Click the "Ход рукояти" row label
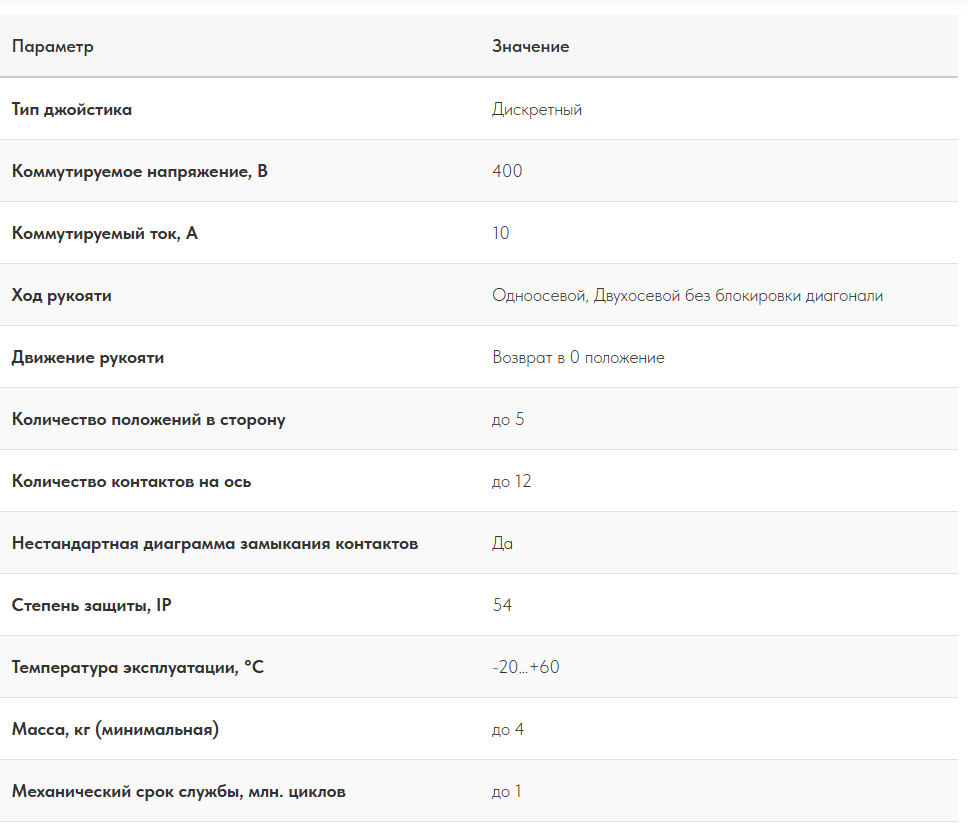This screenshot has height=828, width=968. coord(62,296)
